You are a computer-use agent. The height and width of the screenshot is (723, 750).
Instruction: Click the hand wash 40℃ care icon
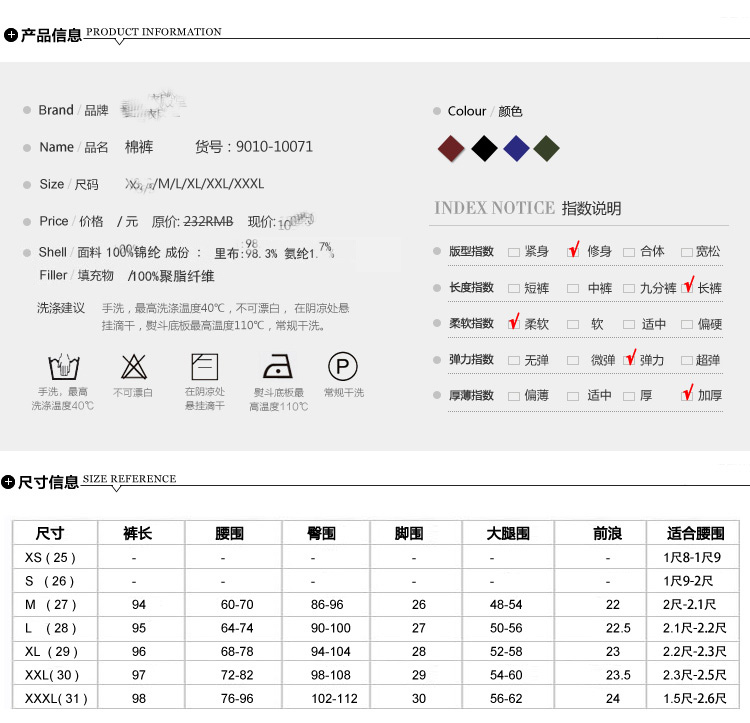pyautogui.click(x=64, y=366)
